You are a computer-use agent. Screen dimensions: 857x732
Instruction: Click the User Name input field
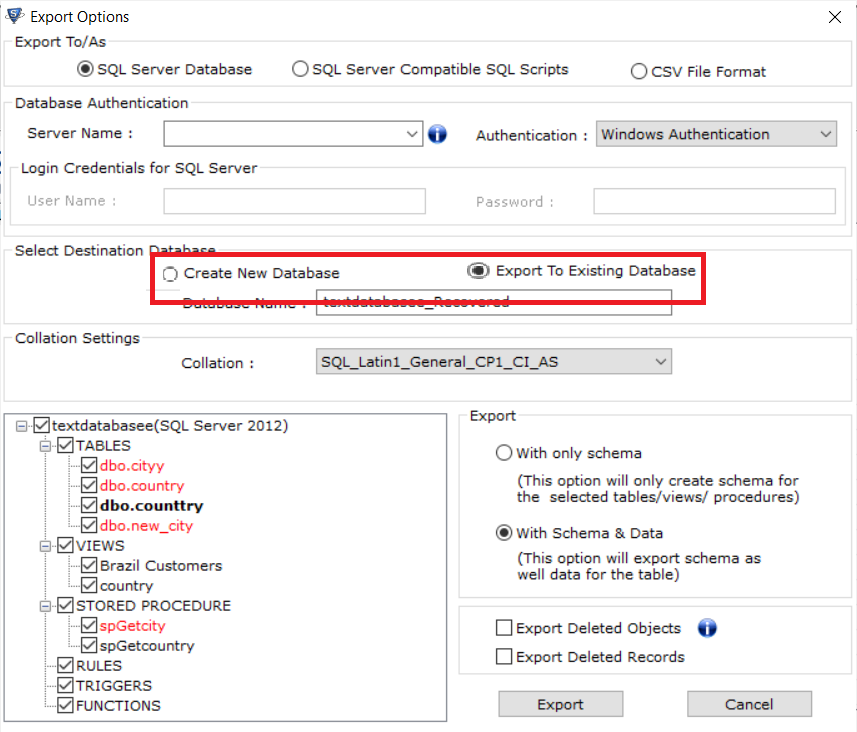pos(295,201)
